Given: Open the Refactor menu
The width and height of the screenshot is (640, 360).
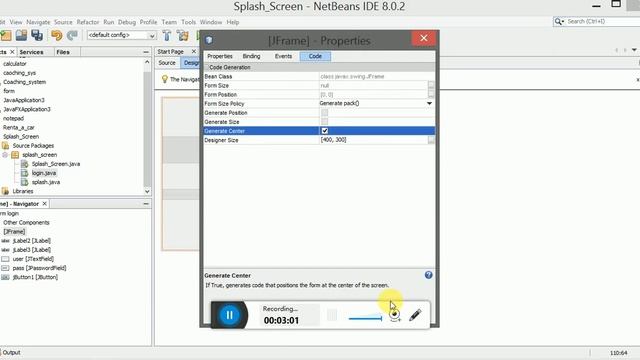Looking at the screenshot, I should click(88, 22).
